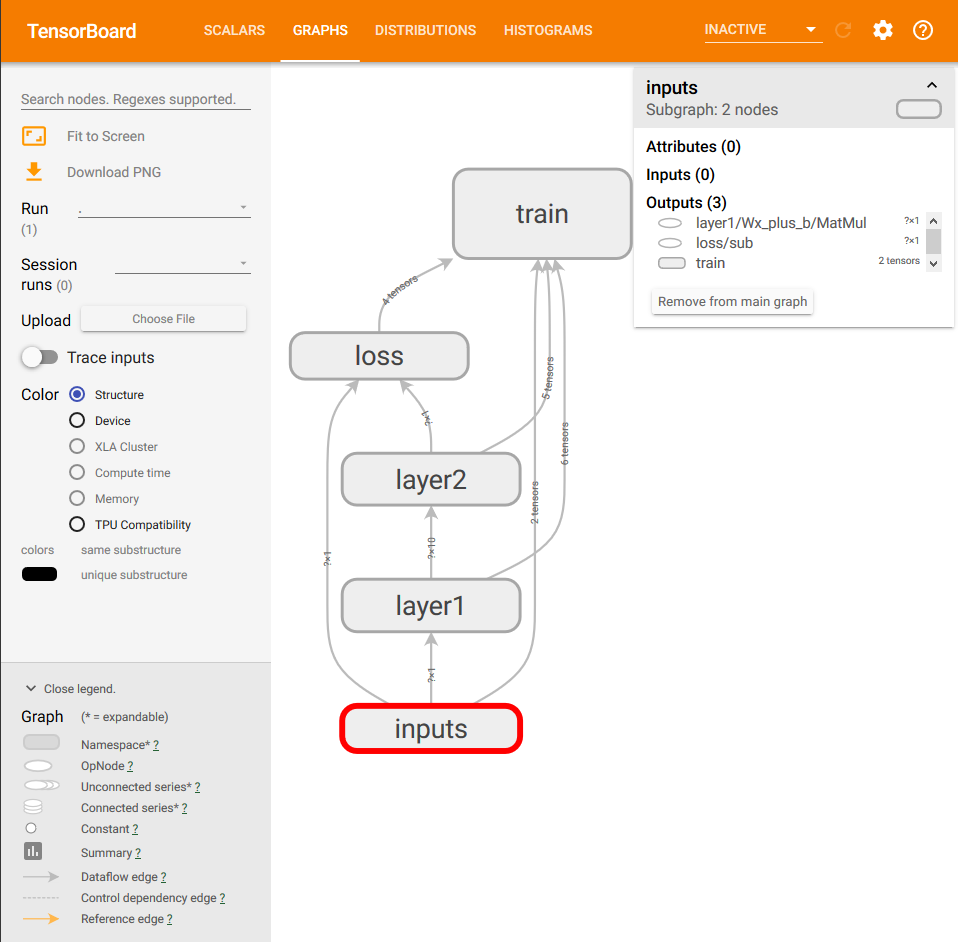Select the loss node in graph

pos(379,356)
